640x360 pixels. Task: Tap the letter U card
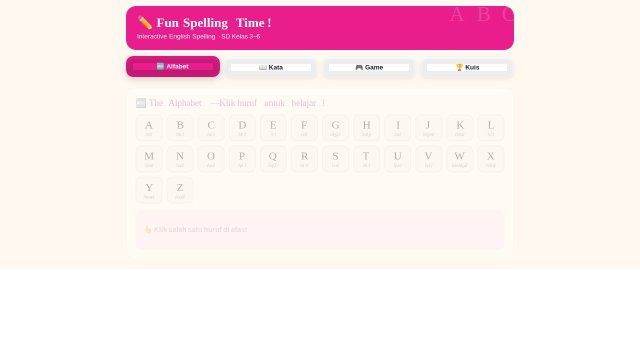(398, 159)
